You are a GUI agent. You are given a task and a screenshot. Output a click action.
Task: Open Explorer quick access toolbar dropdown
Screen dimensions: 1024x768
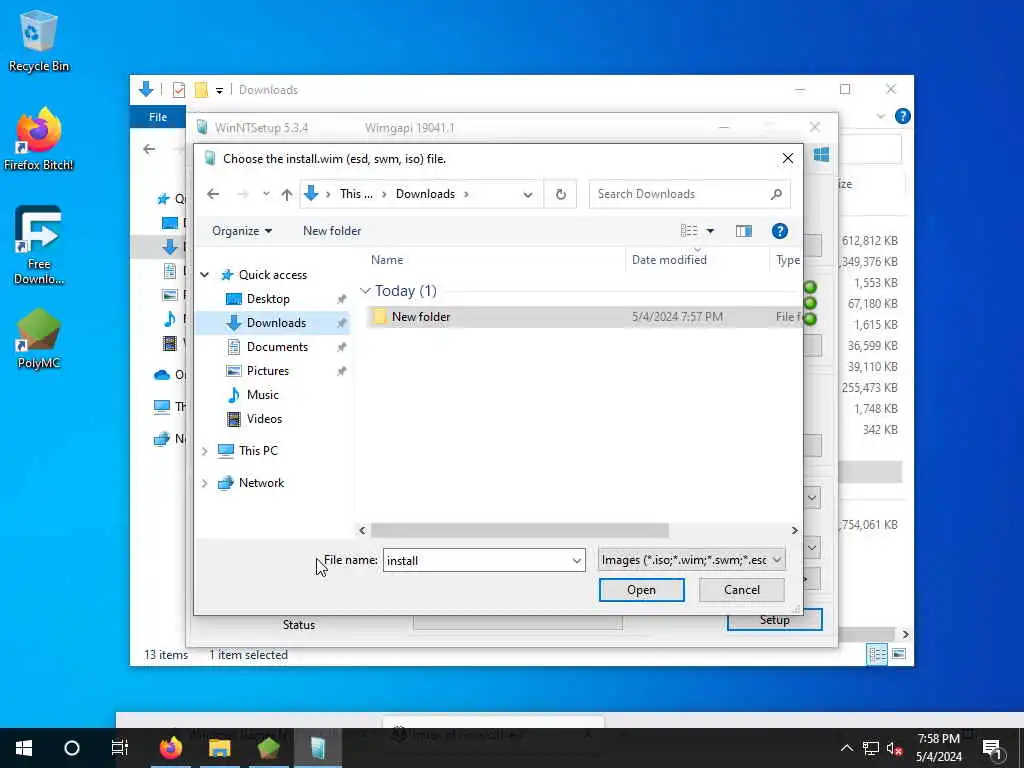pos(219,90)
